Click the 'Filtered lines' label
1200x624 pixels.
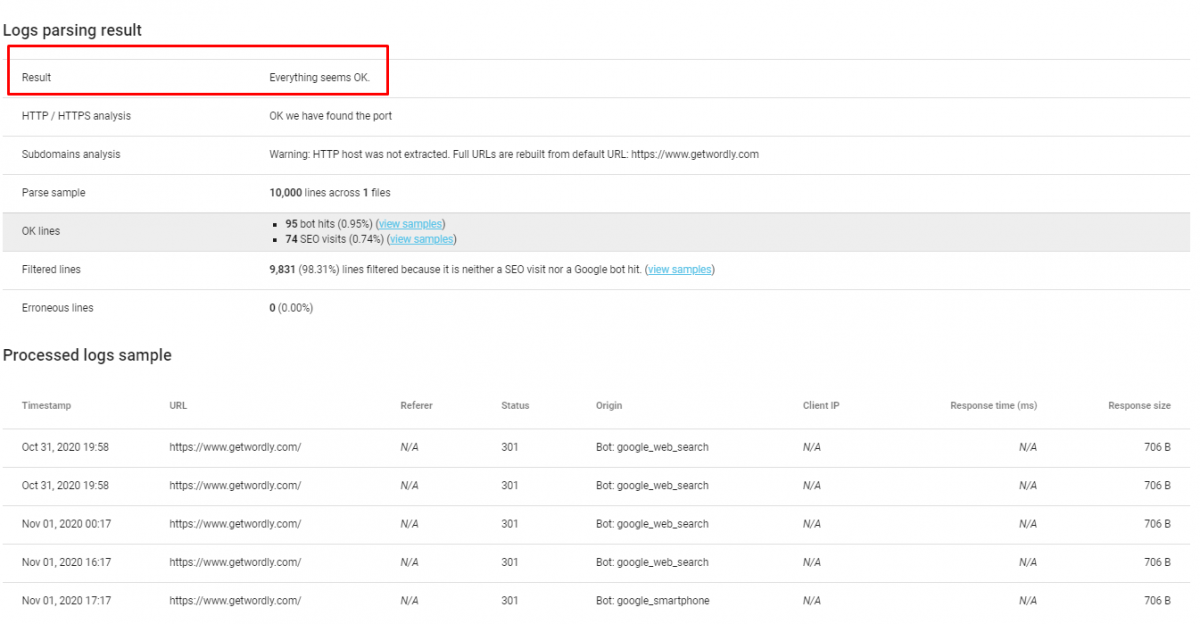click(52, 270)
